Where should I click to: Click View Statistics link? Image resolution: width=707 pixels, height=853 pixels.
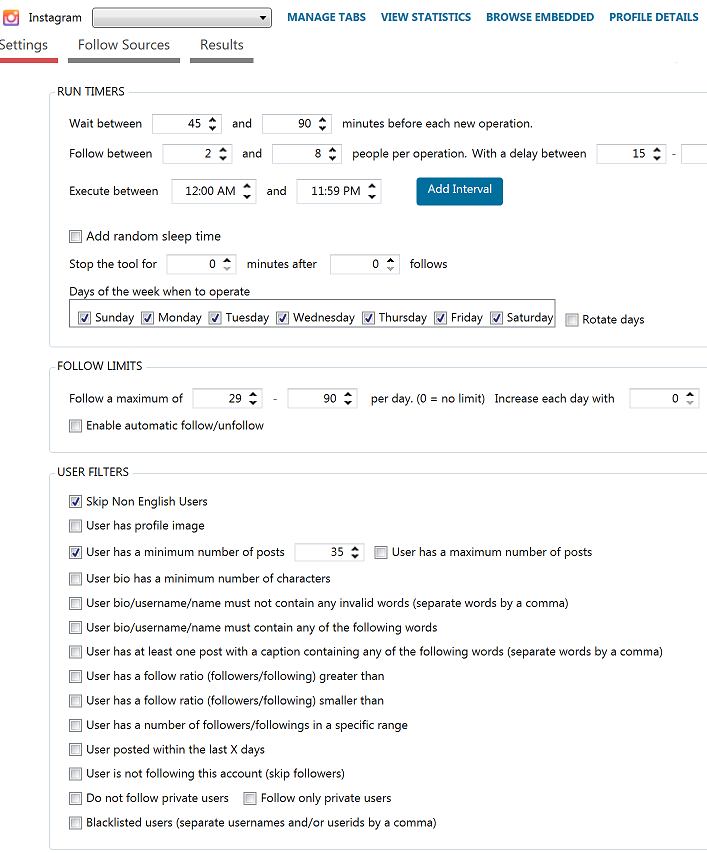point(425,17)
